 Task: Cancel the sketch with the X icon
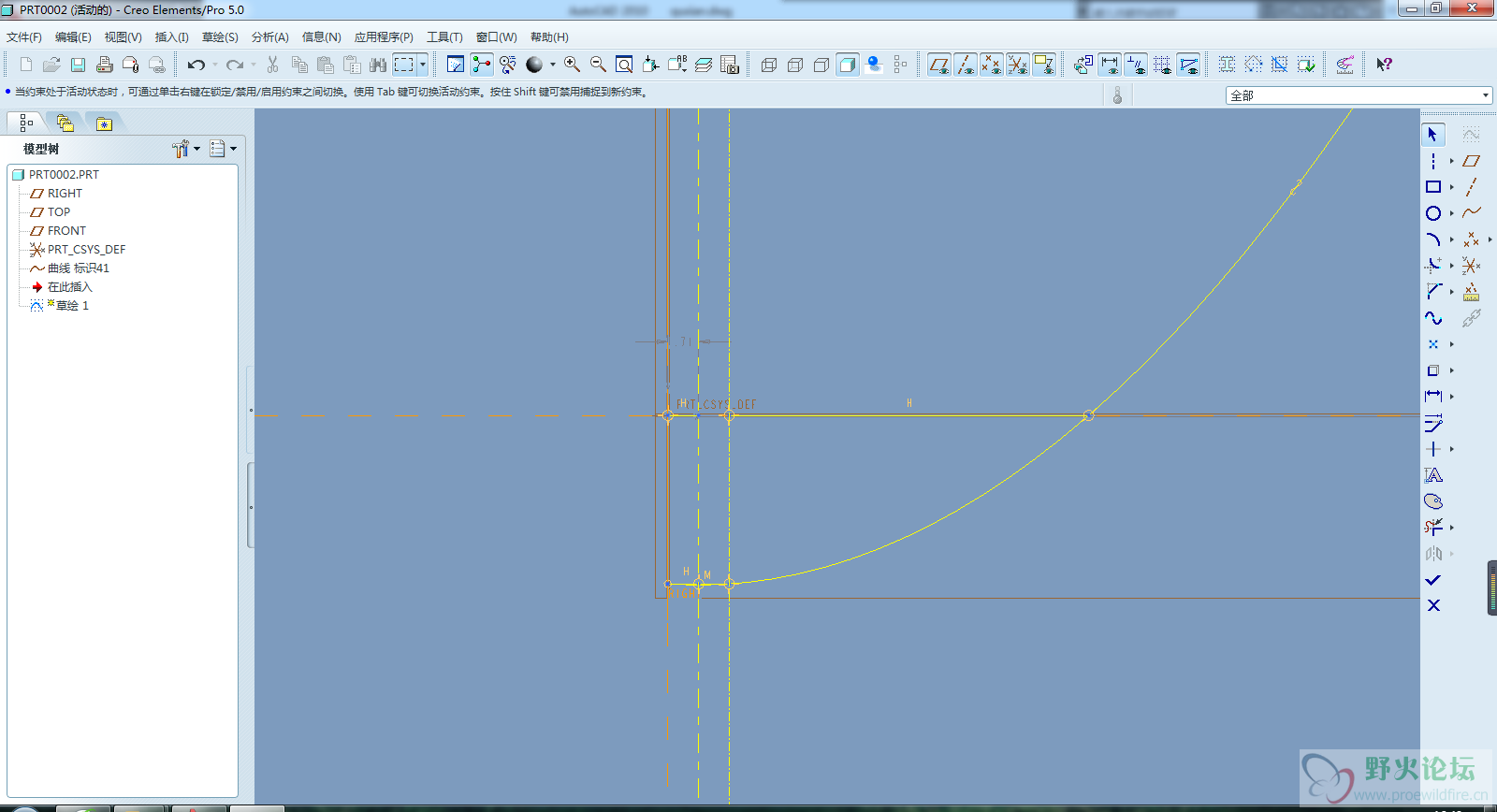click(1433, 605)
